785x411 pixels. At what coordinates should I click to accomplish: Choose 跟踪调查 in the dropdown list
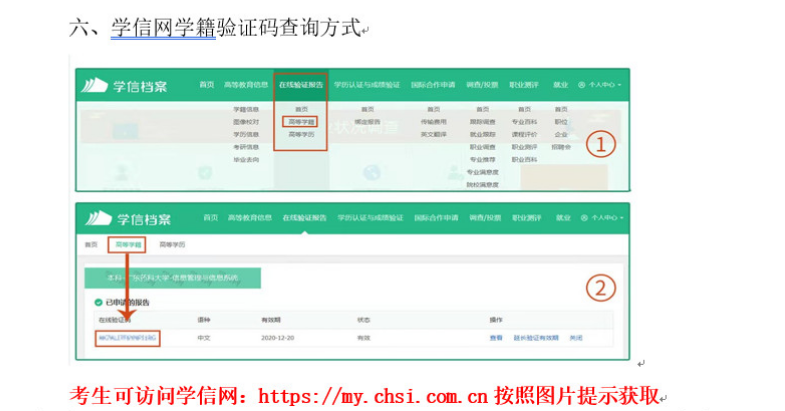[482, 122]
